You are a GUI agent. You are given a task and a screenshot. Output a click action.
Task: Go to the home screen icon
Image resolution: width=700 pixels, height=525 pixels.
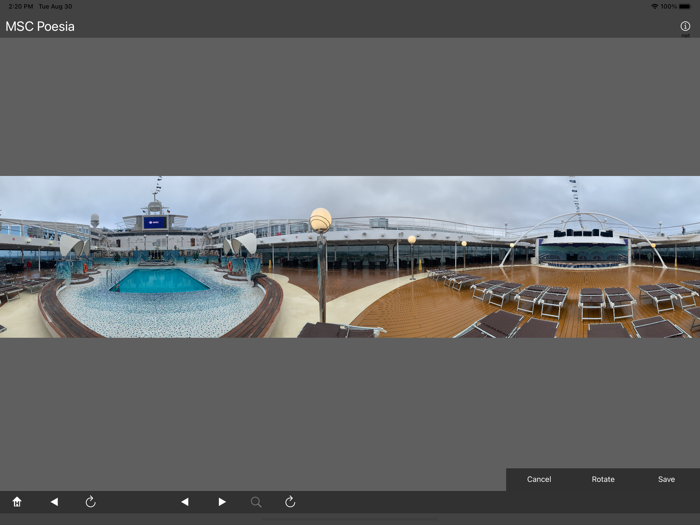click(17, 502)
